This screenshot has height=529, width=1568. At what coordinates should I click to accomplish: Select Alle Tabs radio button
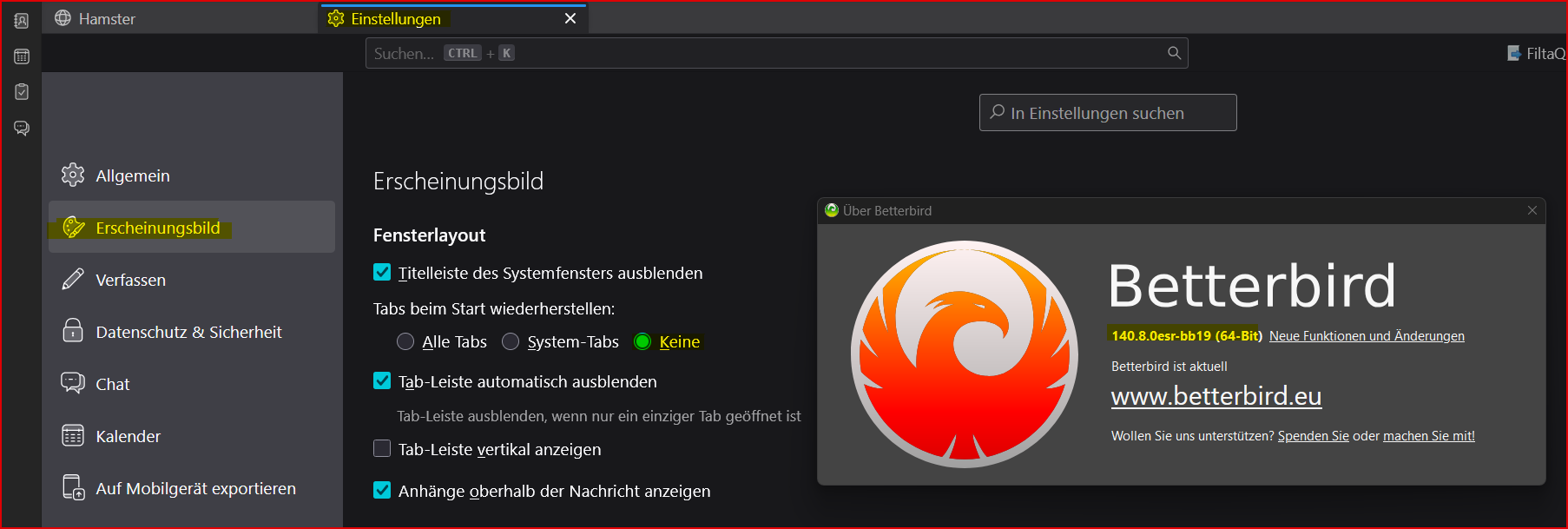[x=405, y=341]
